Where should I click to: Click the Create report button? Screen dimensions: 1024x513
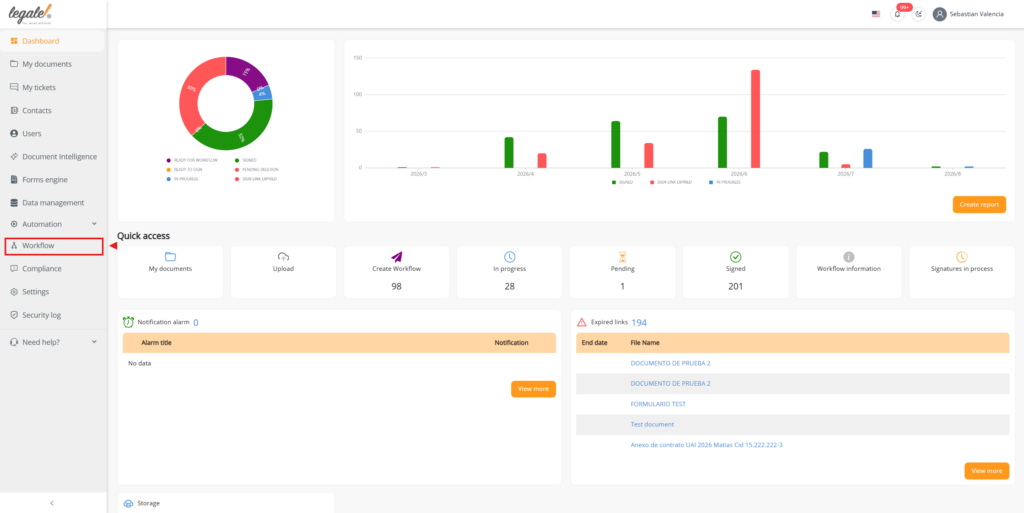coord(979,204)
